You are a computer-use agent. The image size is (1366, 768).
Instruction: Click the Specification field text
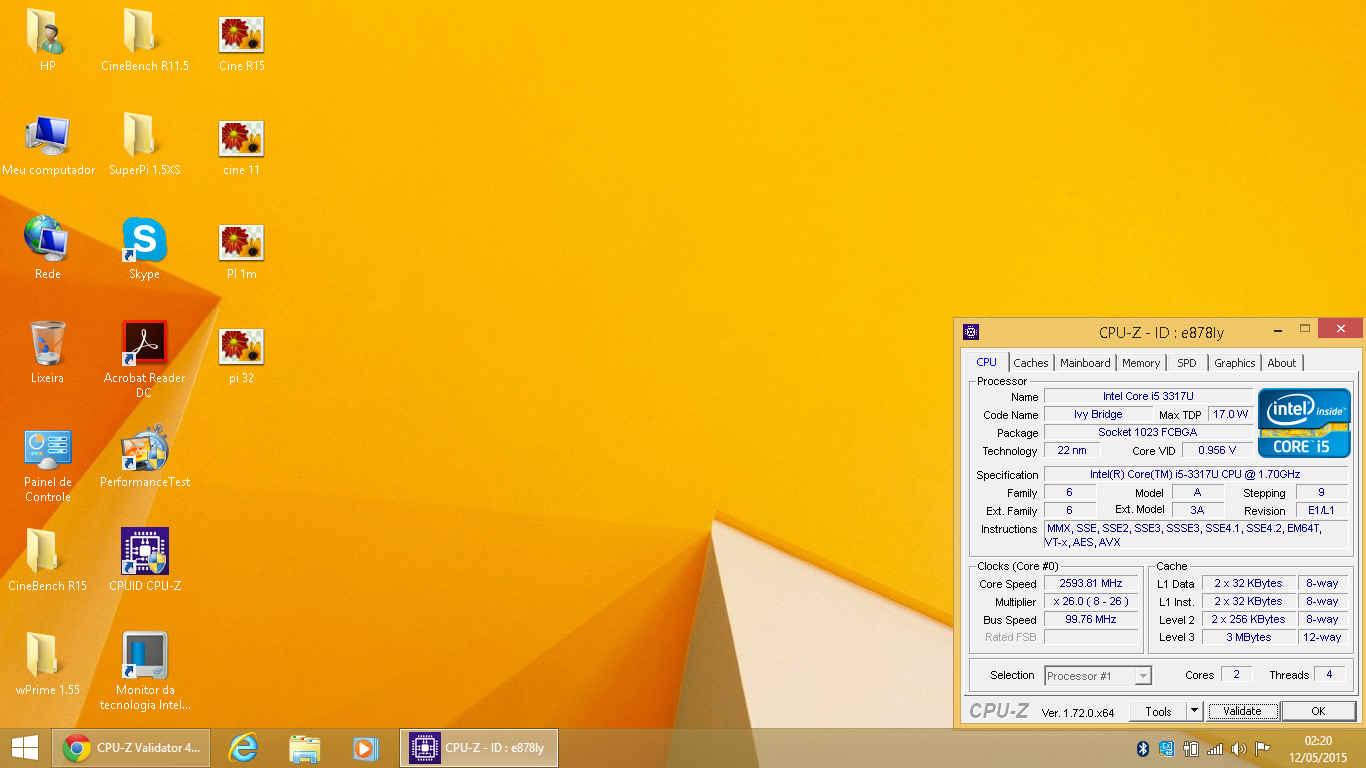[x=1195, y=474]
